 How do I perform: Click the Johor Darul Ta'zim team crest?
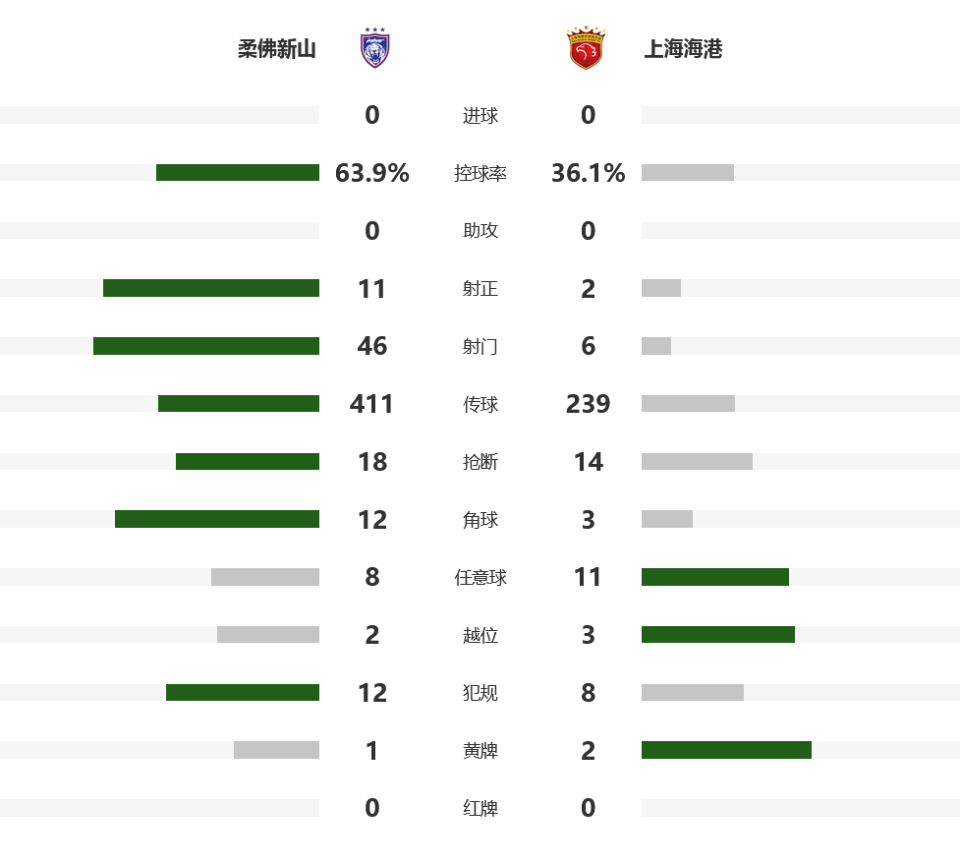point(375,48)
